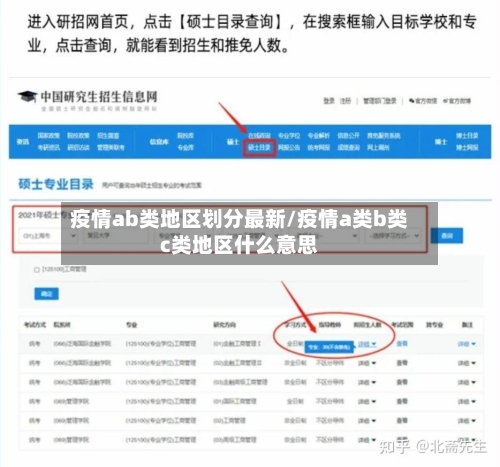Open 博士网报 in the 博士 menu
The image size is (500, 467).
tap(467, 147)
